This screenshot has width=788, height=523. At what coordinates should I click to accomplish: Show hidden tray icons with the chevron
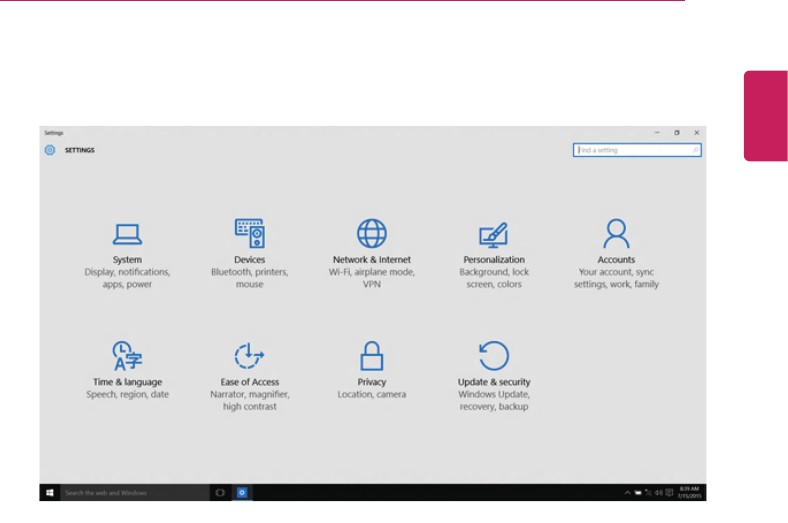627,493
